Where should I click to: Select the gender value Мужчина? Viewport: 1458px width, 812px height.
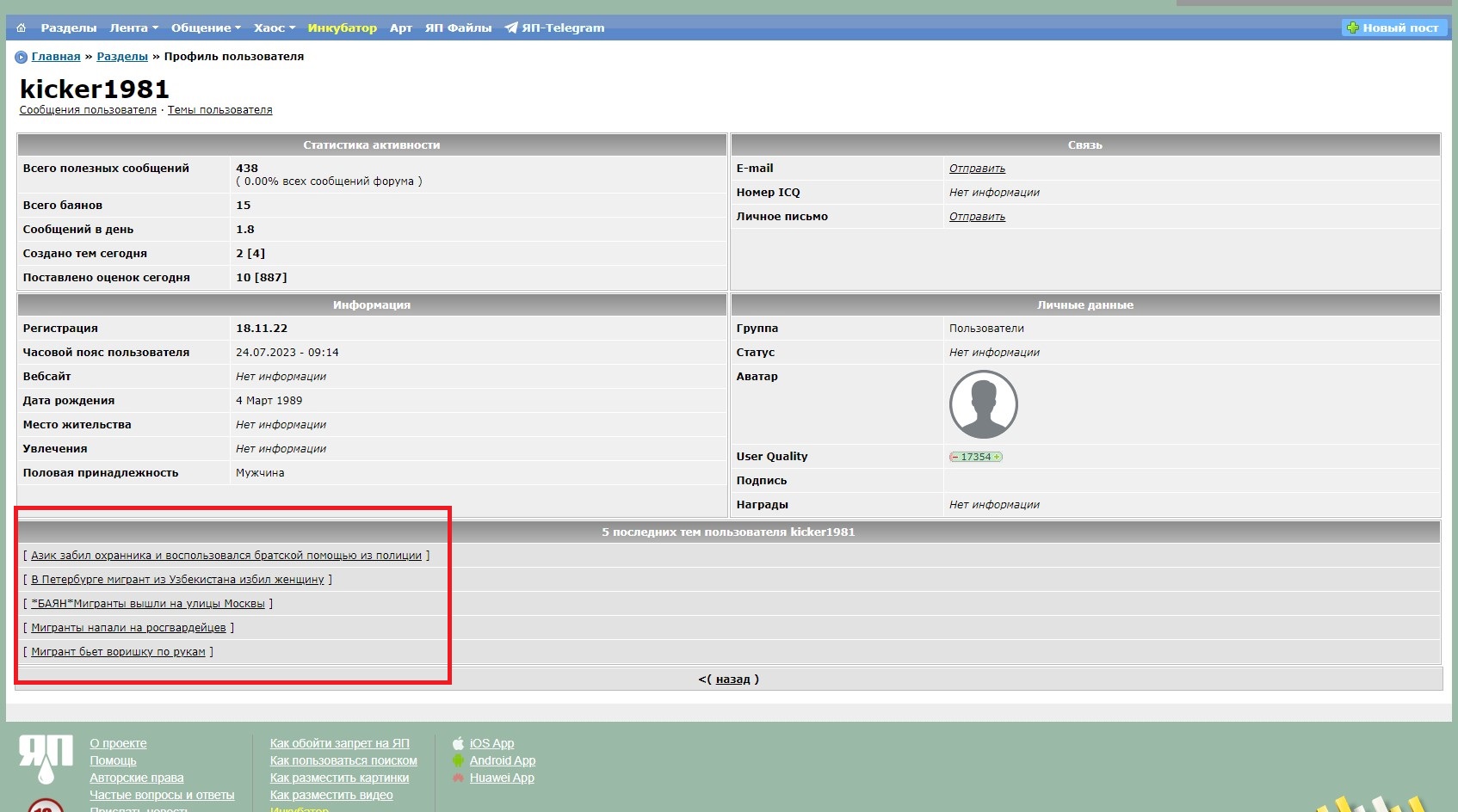point(260,473)
